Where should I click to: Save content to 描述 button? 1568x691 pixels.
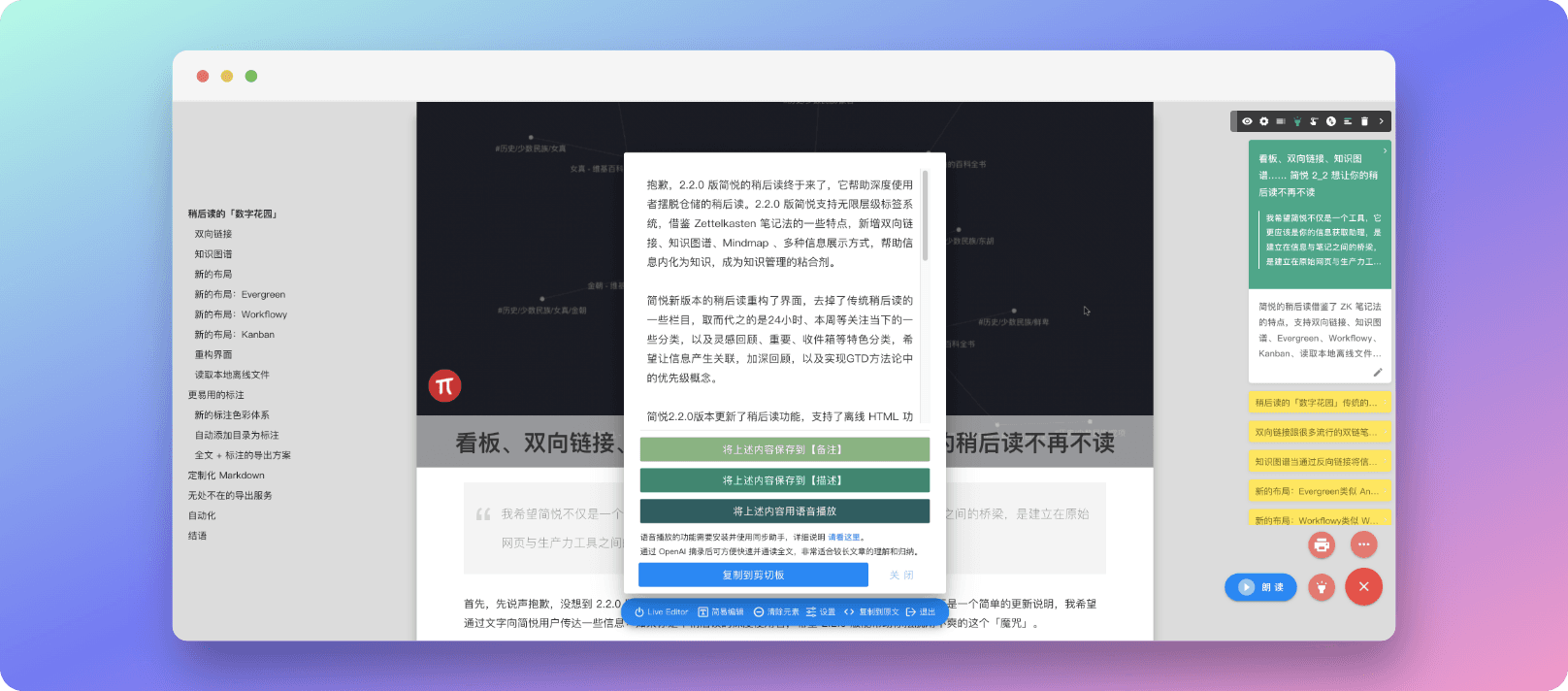[x=784, y=480]
